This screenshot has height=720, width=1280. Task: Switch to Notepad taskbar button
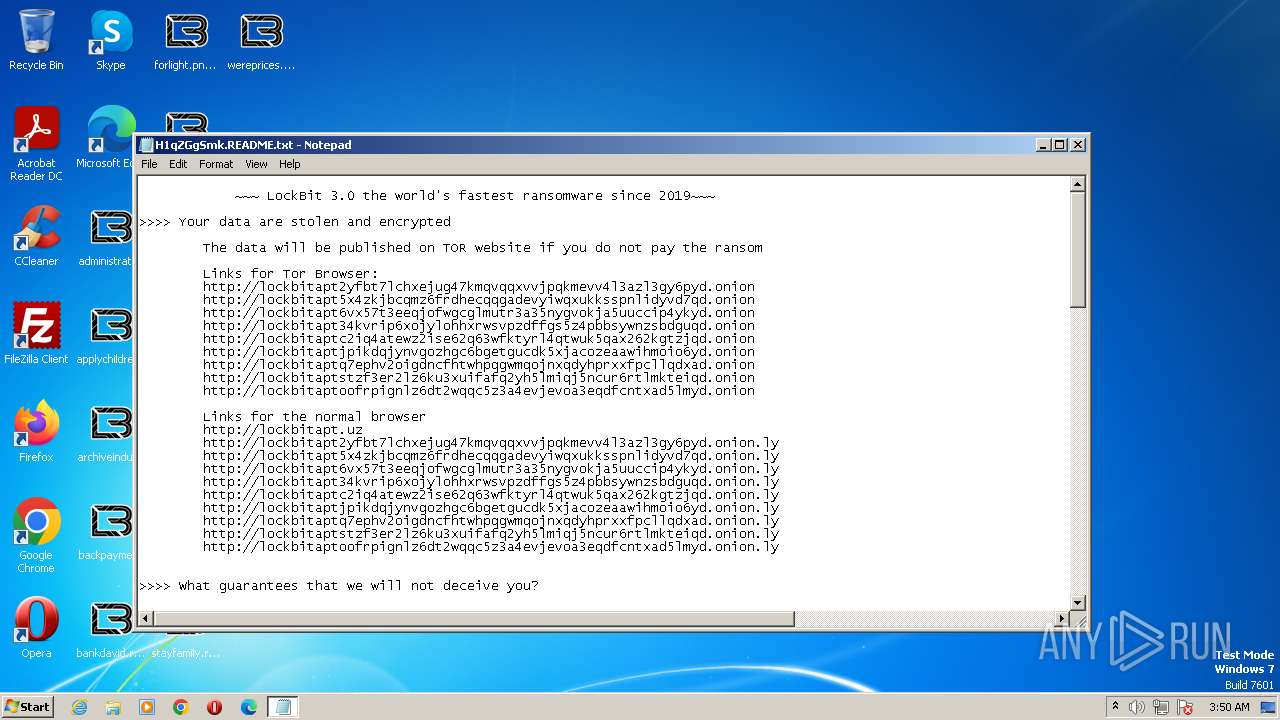tap(283, 707)
